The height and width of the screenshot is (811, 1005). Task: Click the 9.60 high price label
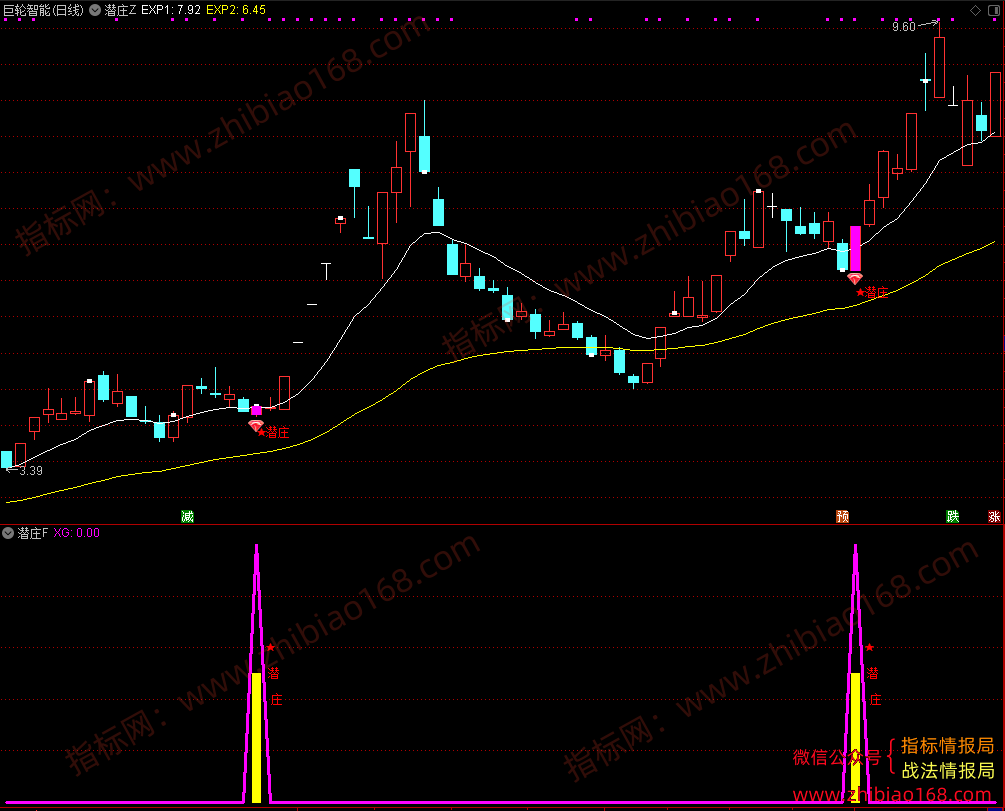(904, 27)
